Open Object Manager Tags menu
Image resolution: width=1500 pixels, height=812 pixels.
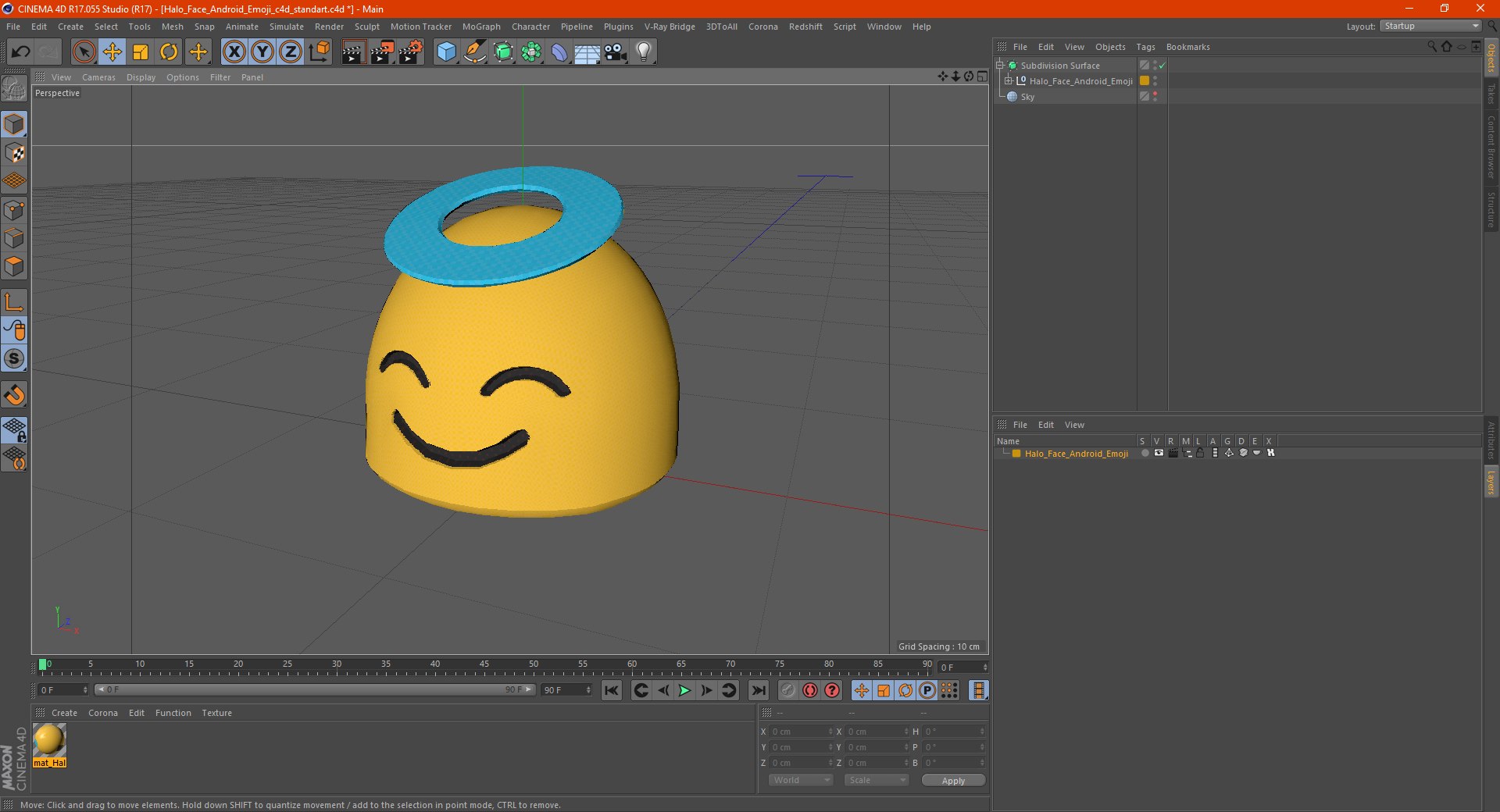click(1145, 47)
